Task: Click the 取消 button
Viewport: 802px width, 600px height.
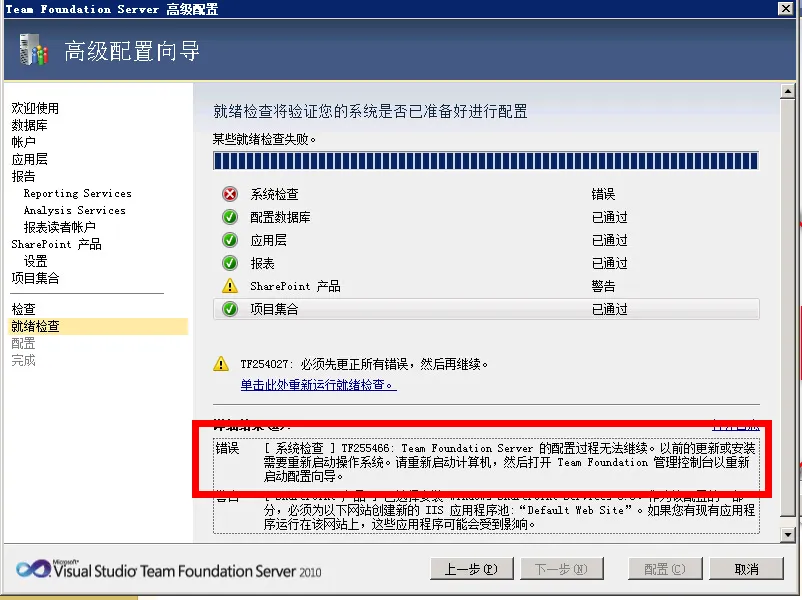Action: point(747,569)
